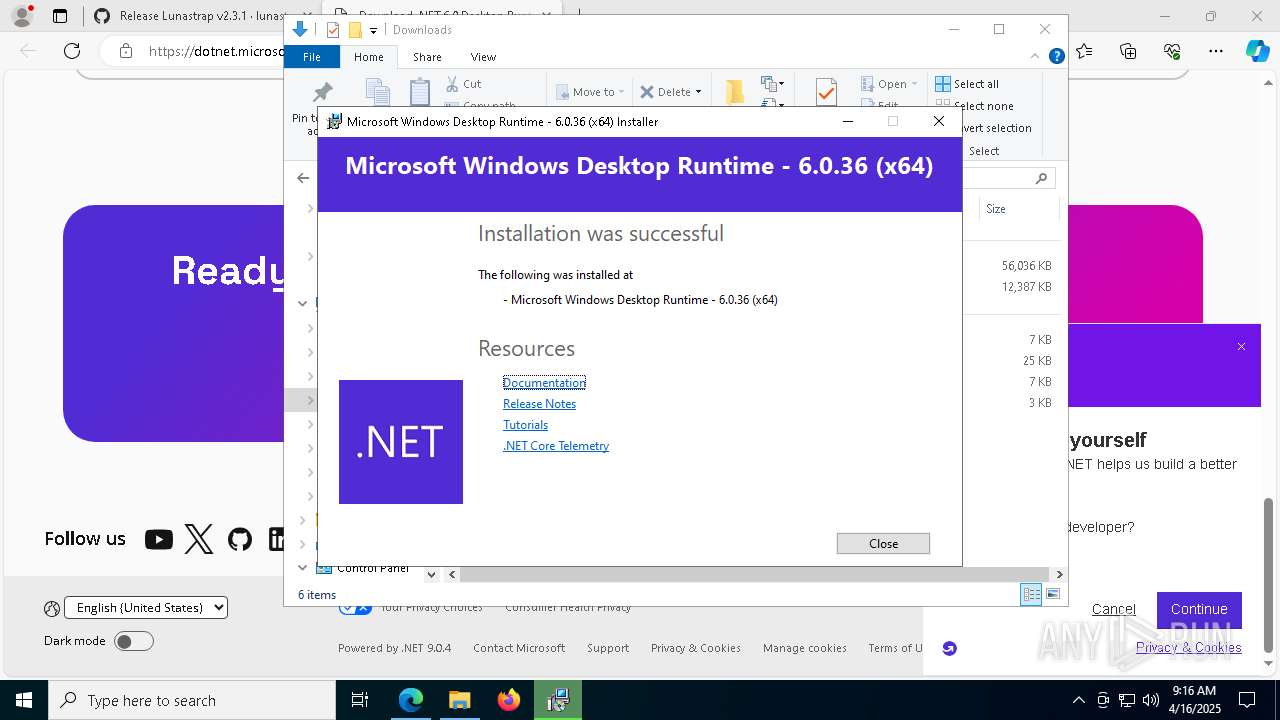The width and height of the screenshot is (1280, 720).
Task: Click Select all in Explorer ribbon
Action: pos(967,84)
